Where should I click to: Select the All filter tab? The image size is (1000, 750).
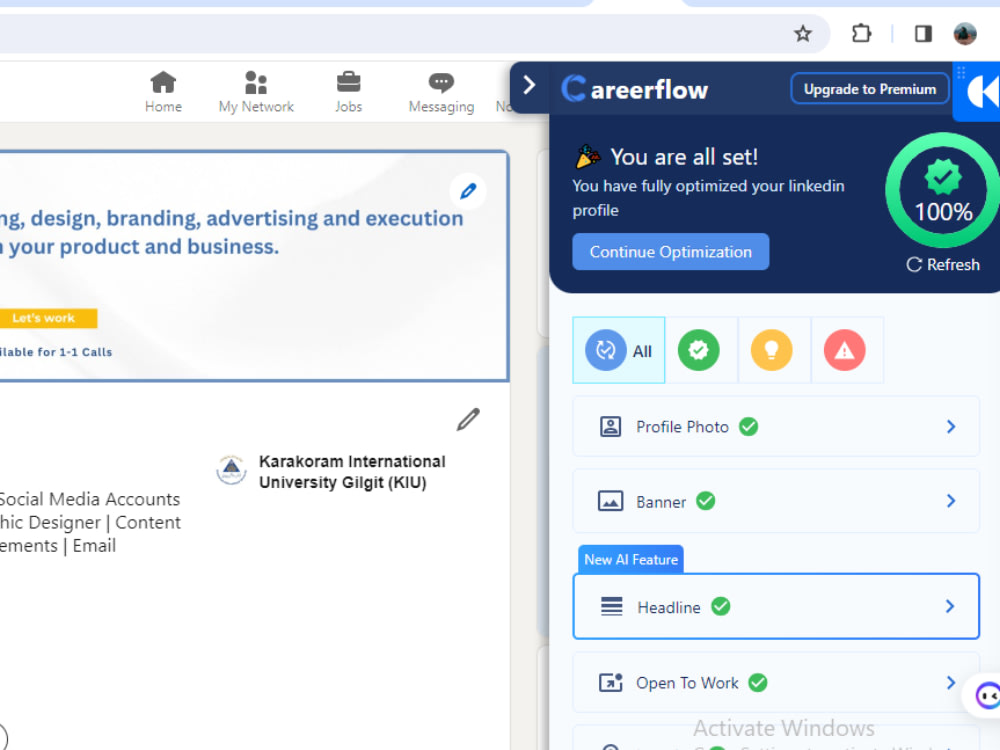619,350
